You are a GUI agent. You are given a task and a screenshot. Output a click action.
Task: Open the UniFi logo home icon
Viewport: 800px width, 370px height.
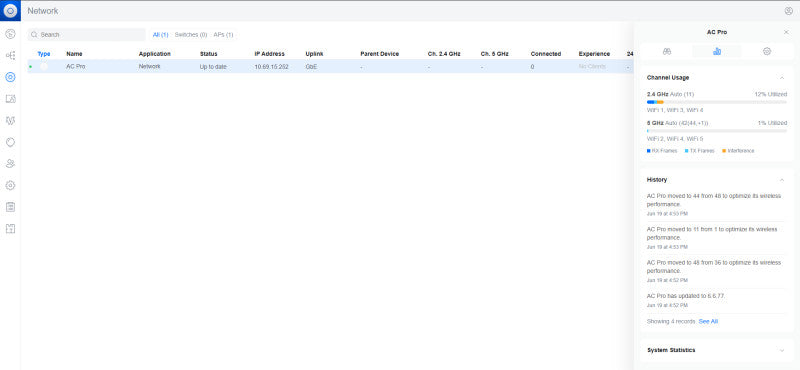(10, 10)
